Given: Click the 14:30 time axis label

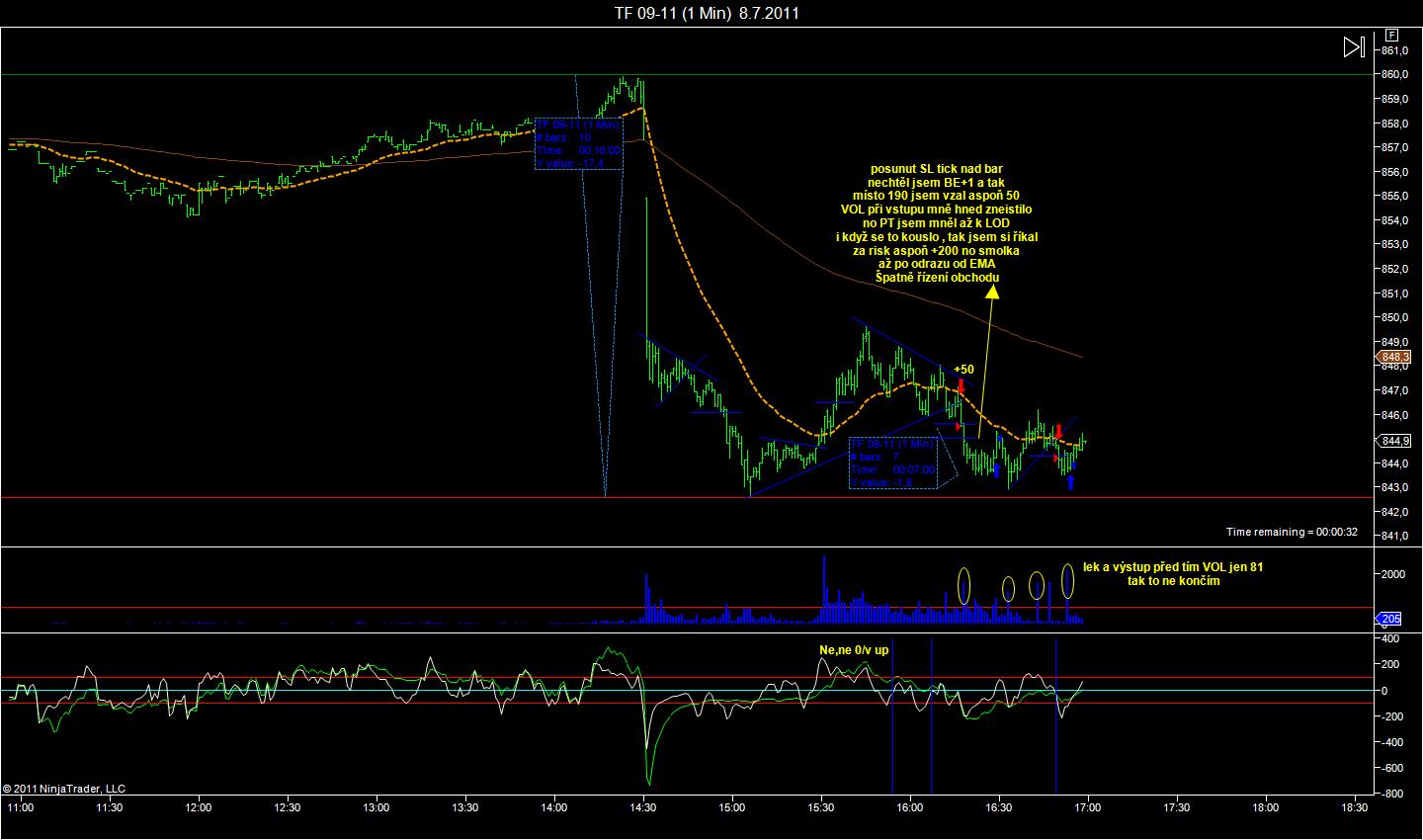Looking at the screenshot, I should tap(643, 806).
